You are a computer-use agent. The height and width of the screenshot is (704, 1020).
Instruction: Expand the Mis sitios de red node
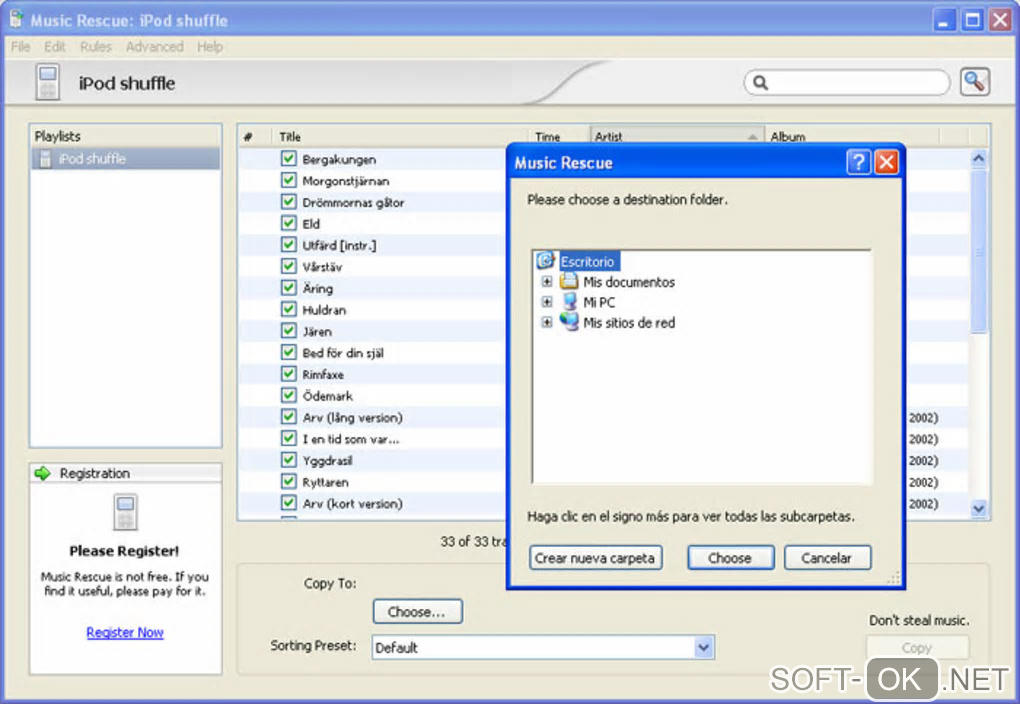[546, 322]
